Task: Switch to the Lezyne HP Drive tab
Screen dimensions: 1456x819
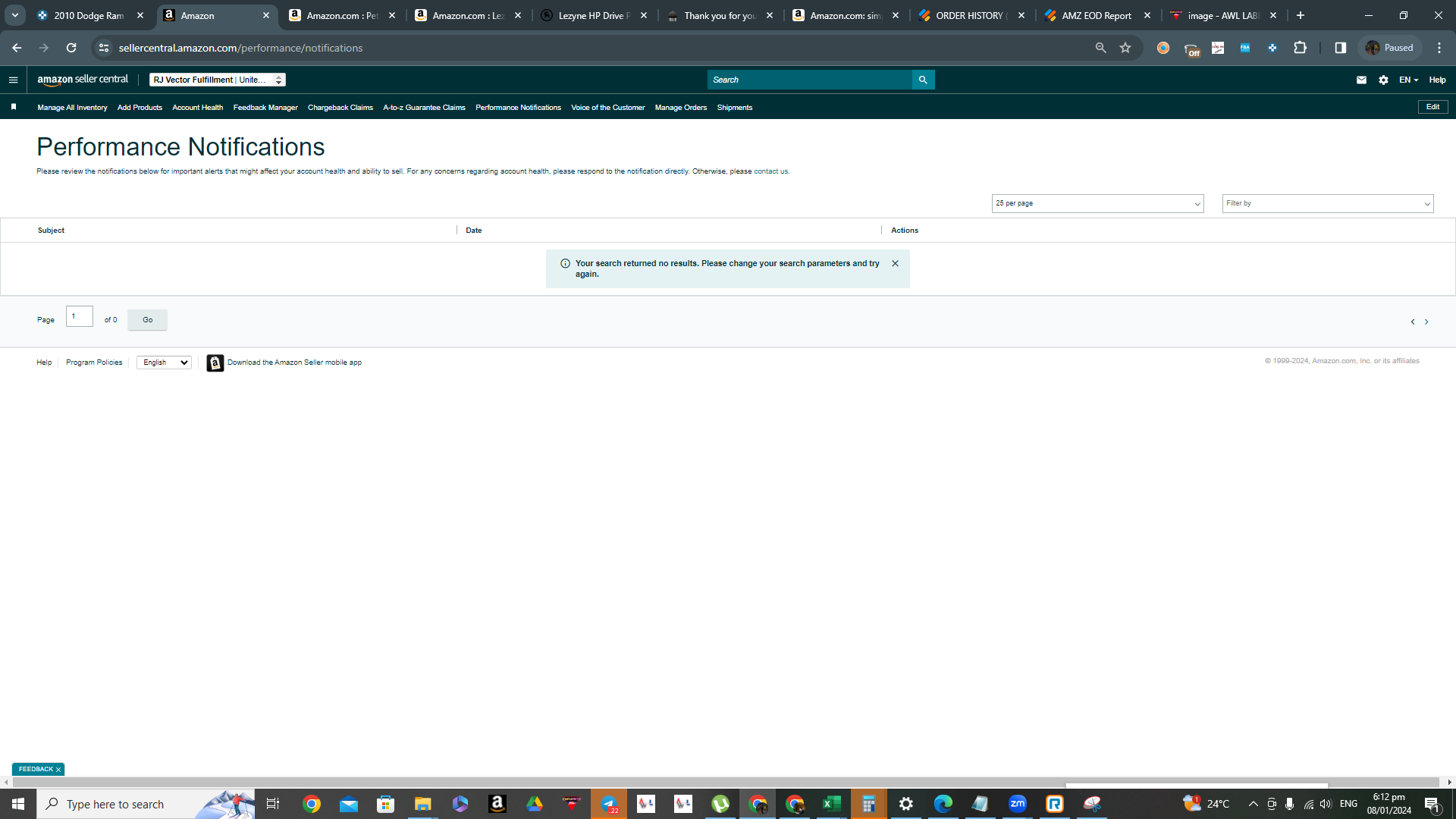Action: click(594, 15)
